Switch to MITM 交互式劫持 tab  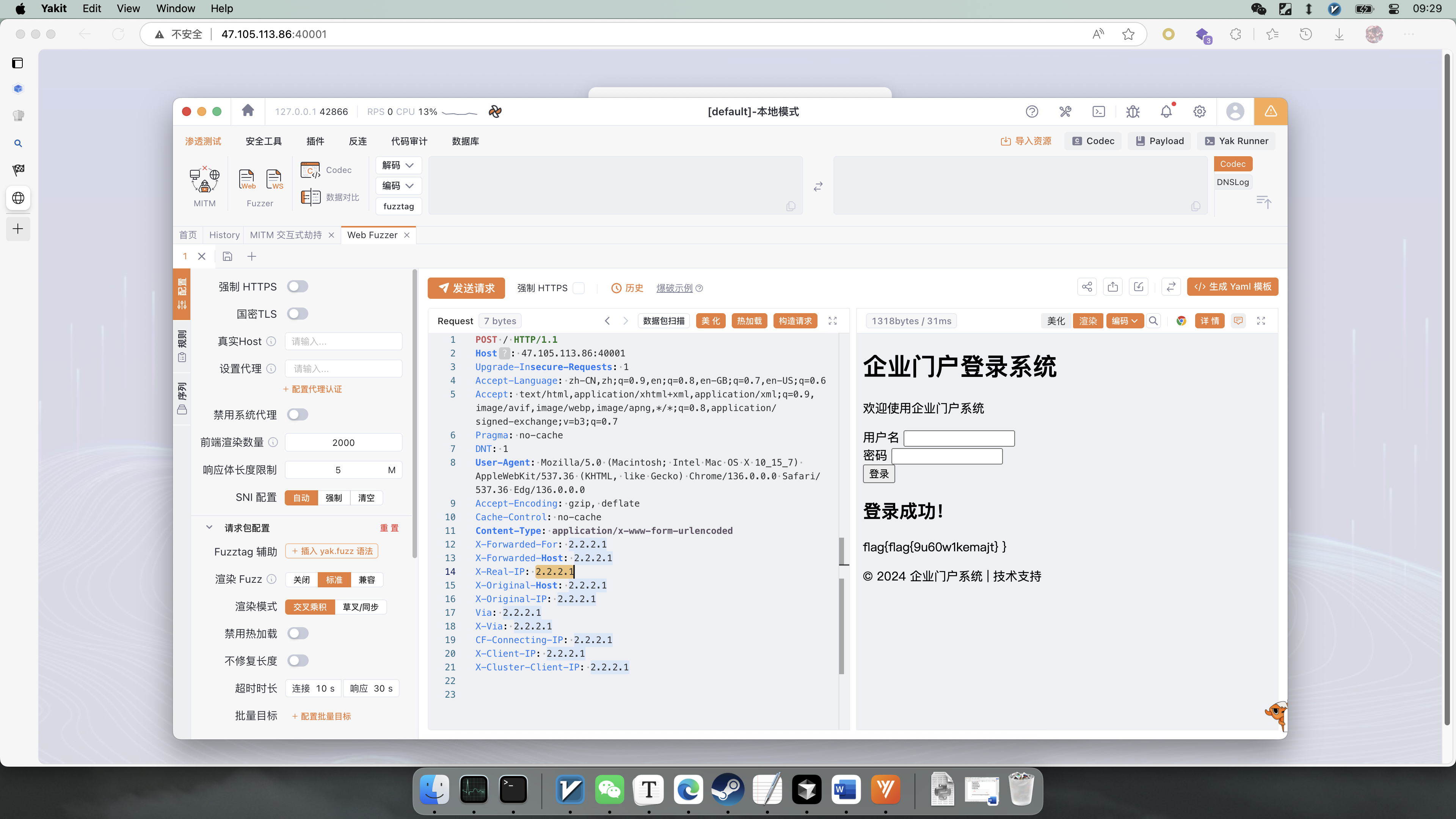(x=286, y=235)
